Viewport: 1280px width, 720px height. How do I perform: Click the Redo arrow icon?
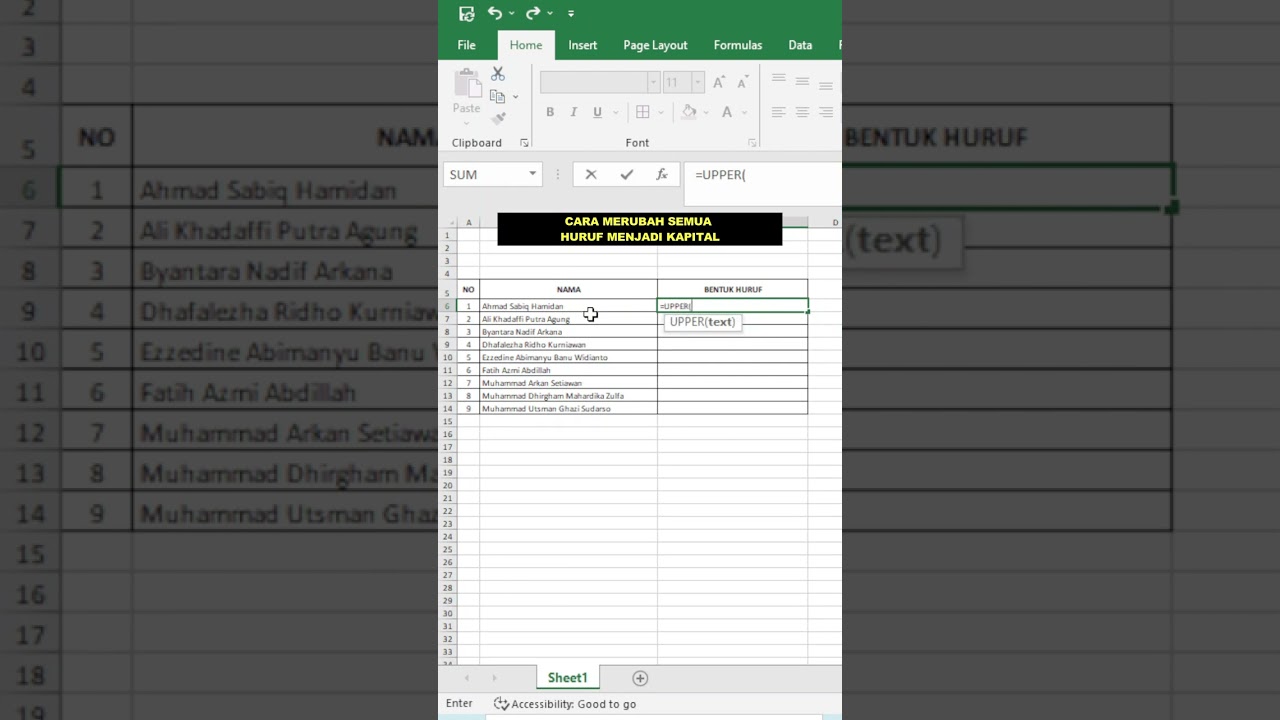(533, 13)
